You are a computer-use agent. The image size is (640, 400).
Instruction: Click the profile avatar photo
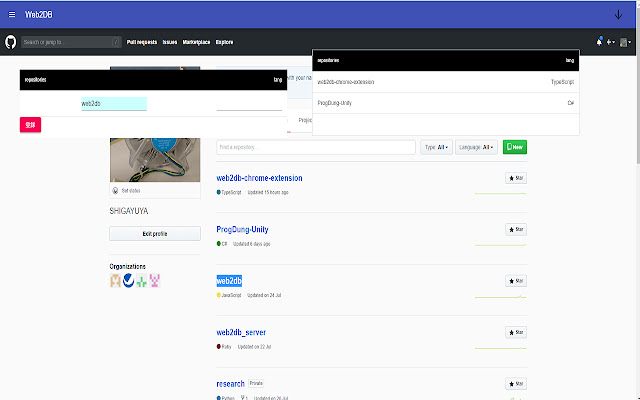tap(155, 160)
